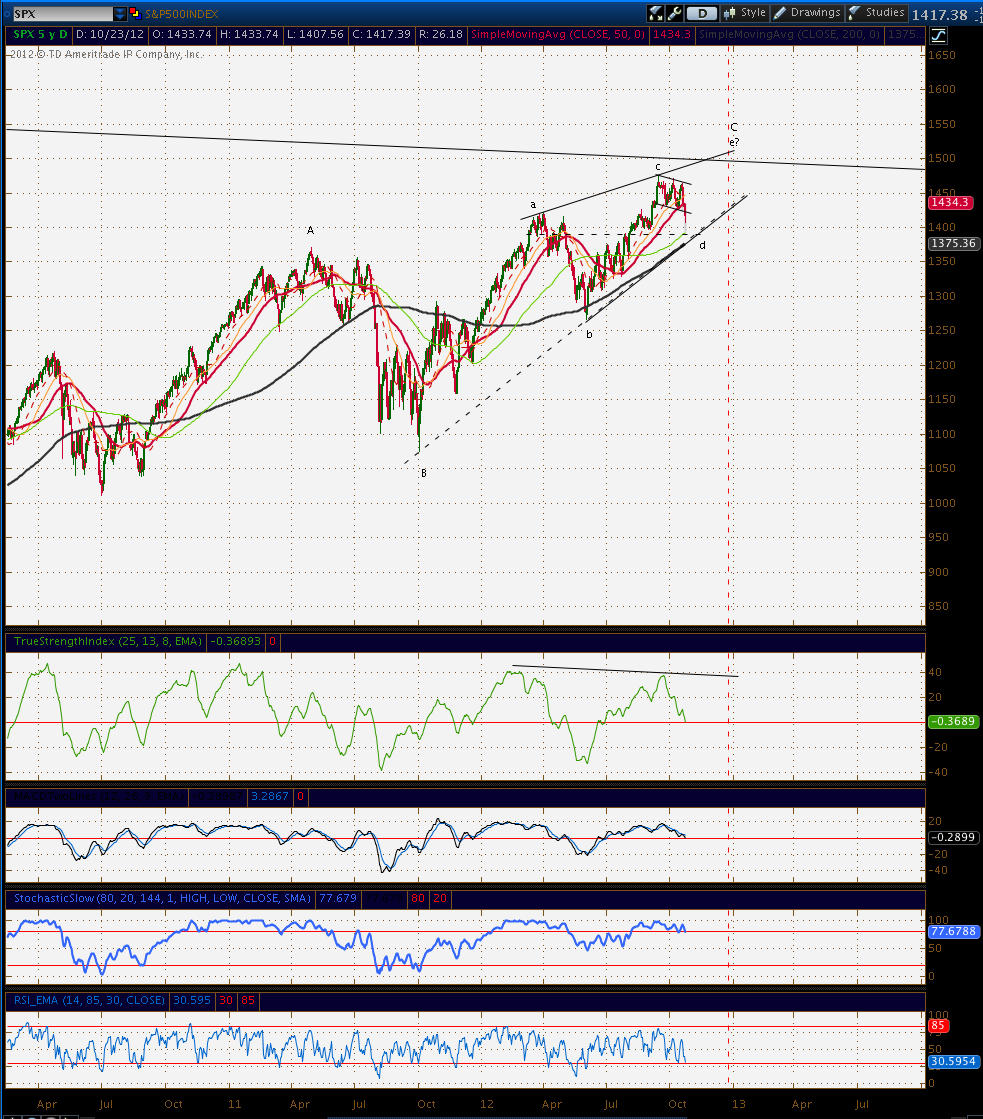The height and width of the screenshot is (1119, 983).
Task: Click the 1417.38 last price at top right
Action: [x=939, y=14]
